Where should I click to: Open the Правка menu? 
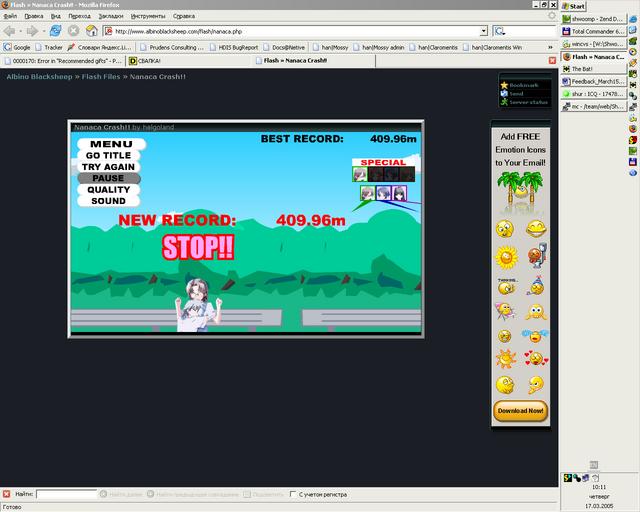click(33, 16)
